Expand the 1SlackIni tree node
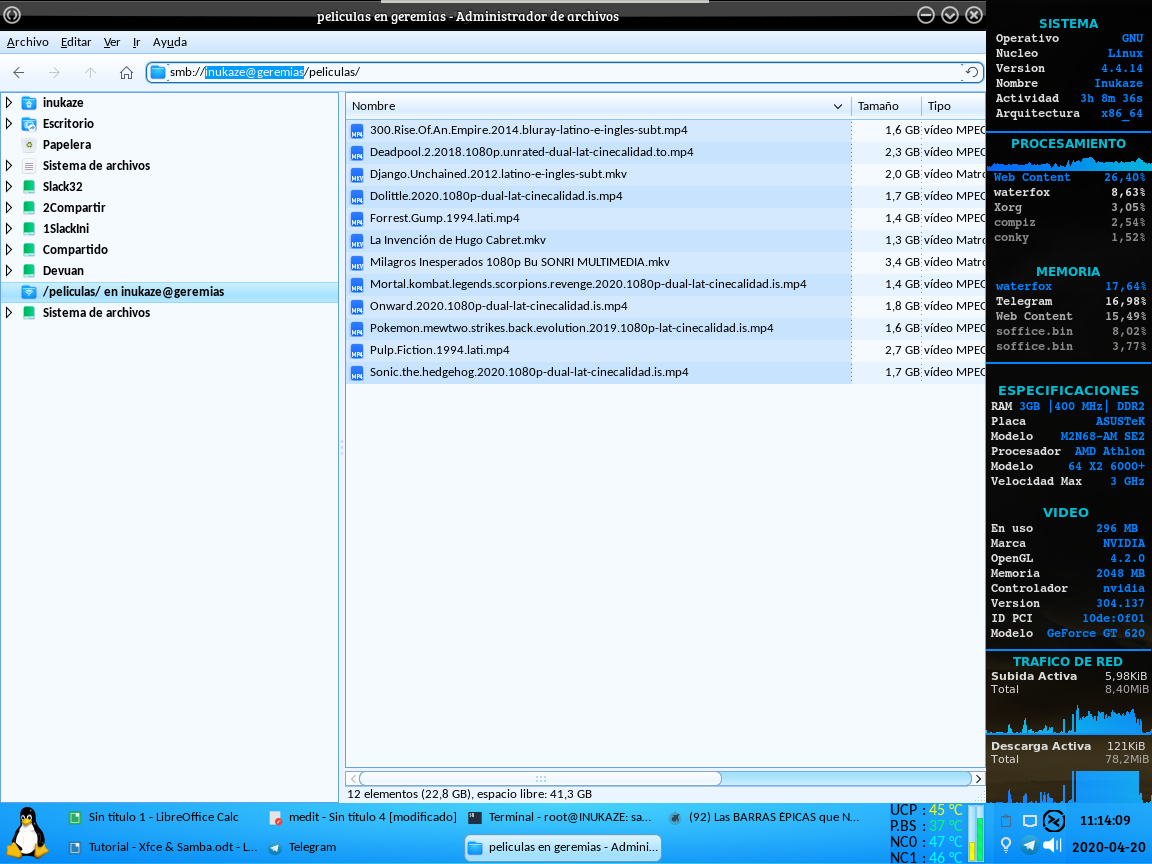This screenshot has width=1152, height=864. pyautogui.click(x=10, y=228)
